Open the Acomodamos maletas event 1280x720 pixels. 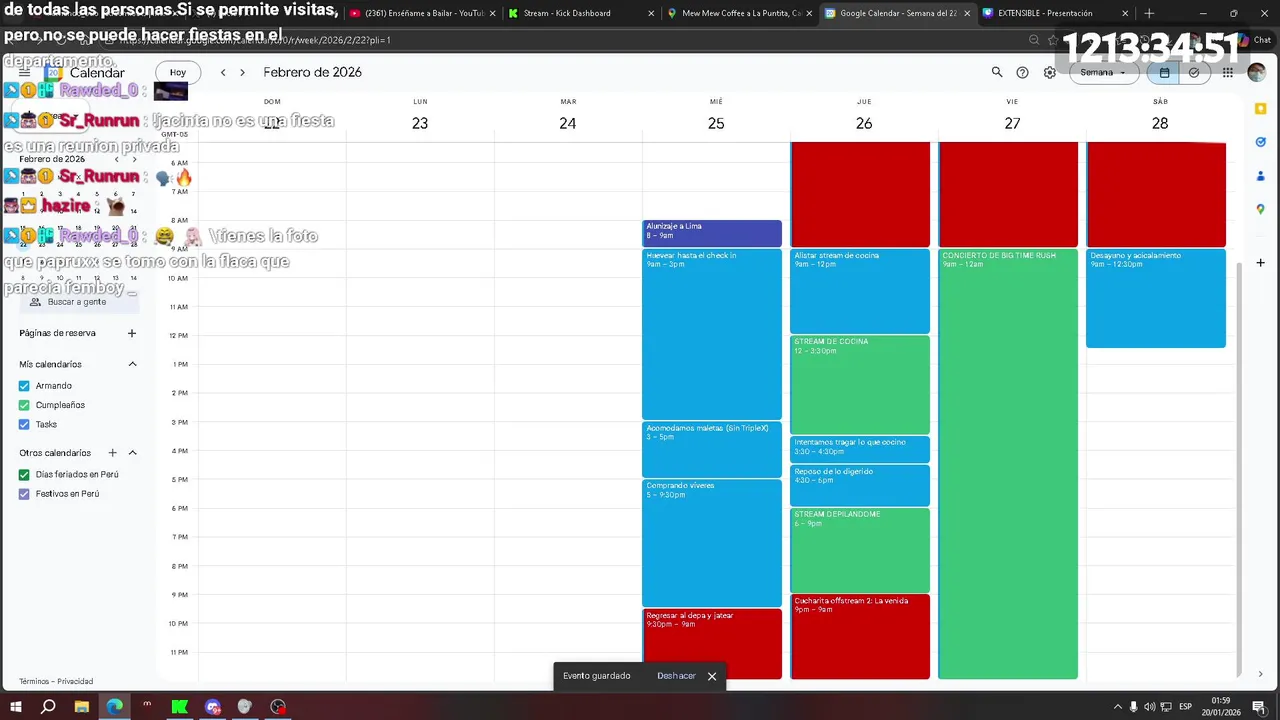(x=712, y=449)
